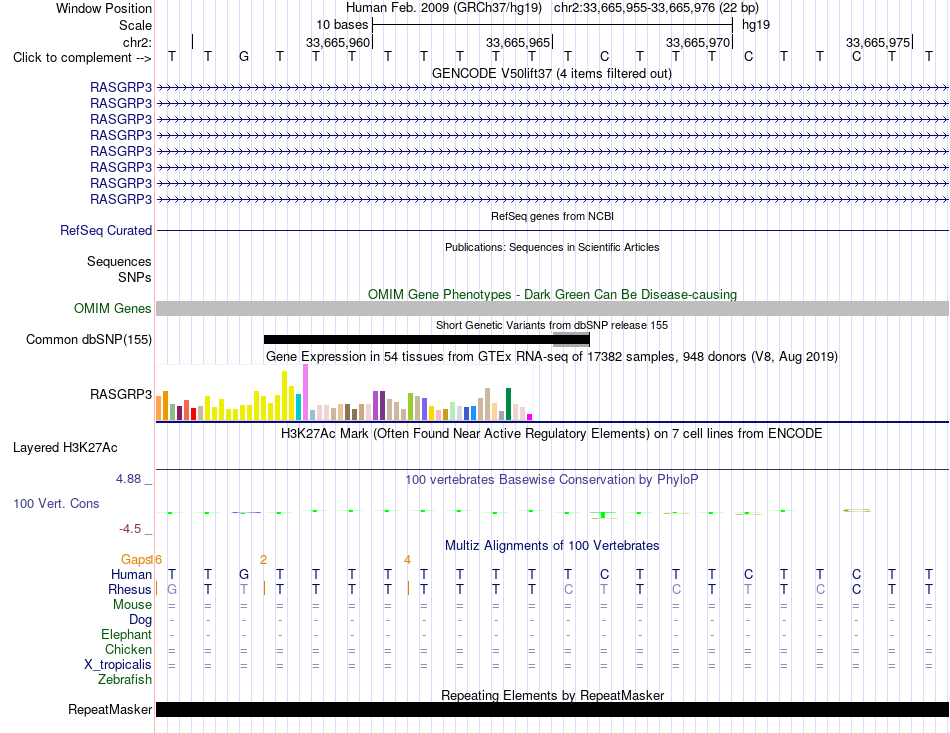Click the OMIM Genes track label
This screenshot has height=733, width=950.
pyautogui.click(x=113, y=308)
